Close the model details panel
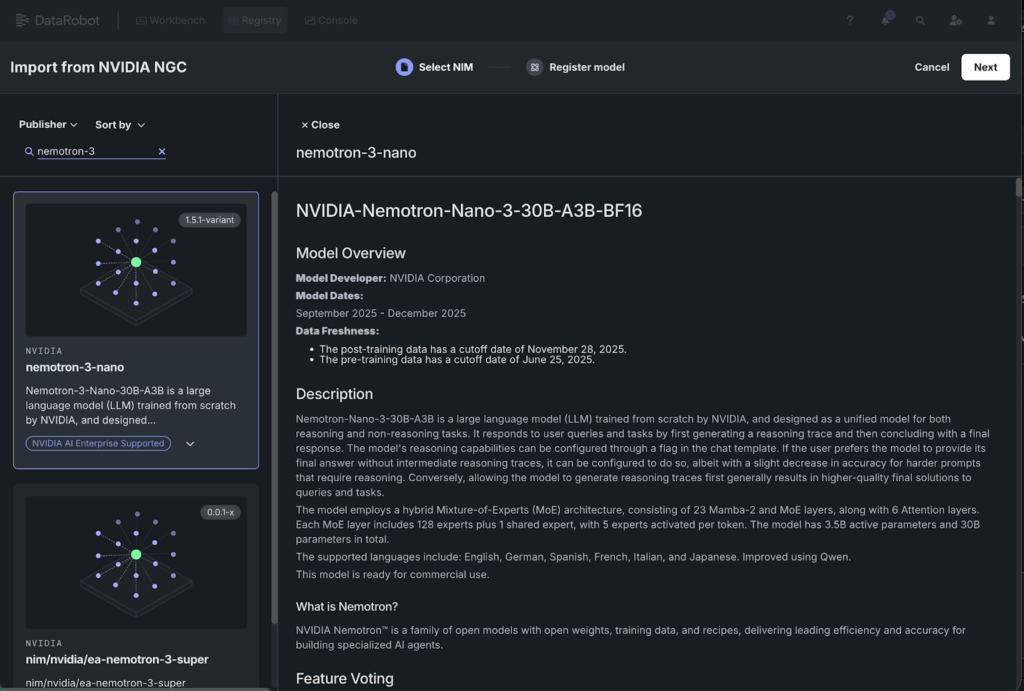Screen dimensions: 1024x691 click(319, 125)
